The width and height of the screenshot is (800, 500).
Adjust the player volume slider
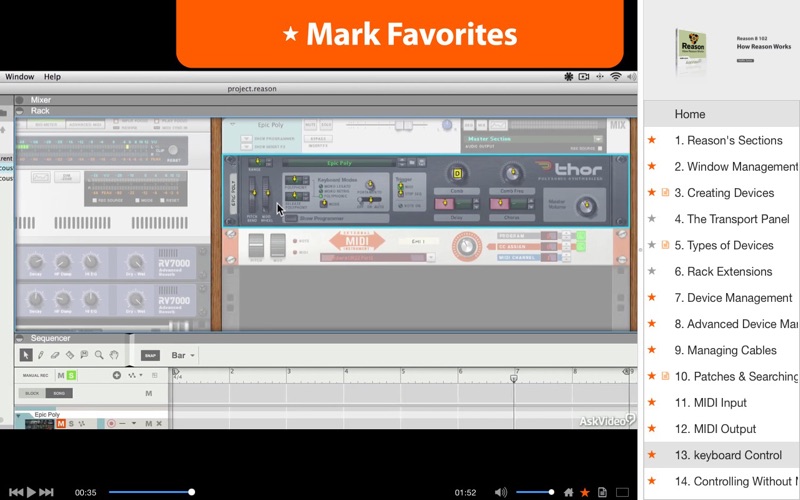point(535,492)
